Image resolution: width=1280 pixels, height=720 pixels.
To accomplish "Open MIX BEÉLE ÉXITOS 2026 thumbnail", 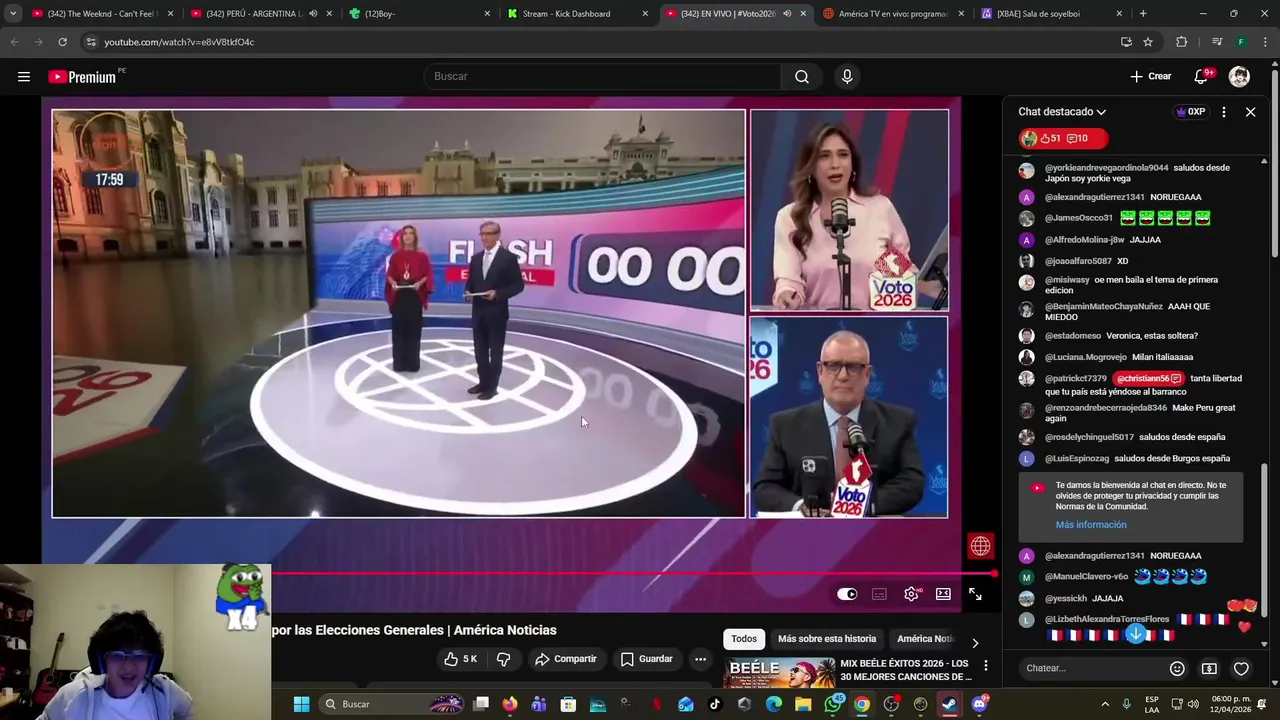I will (780, 673).
